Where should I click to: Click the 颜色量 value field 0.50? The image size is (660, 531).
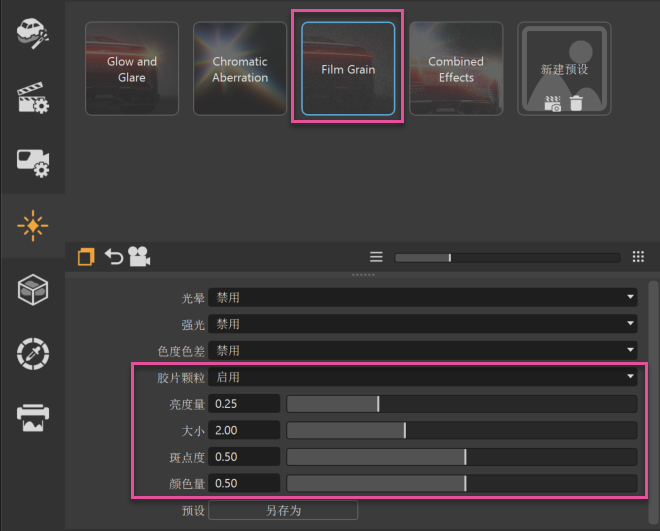(x=244, y=483)
